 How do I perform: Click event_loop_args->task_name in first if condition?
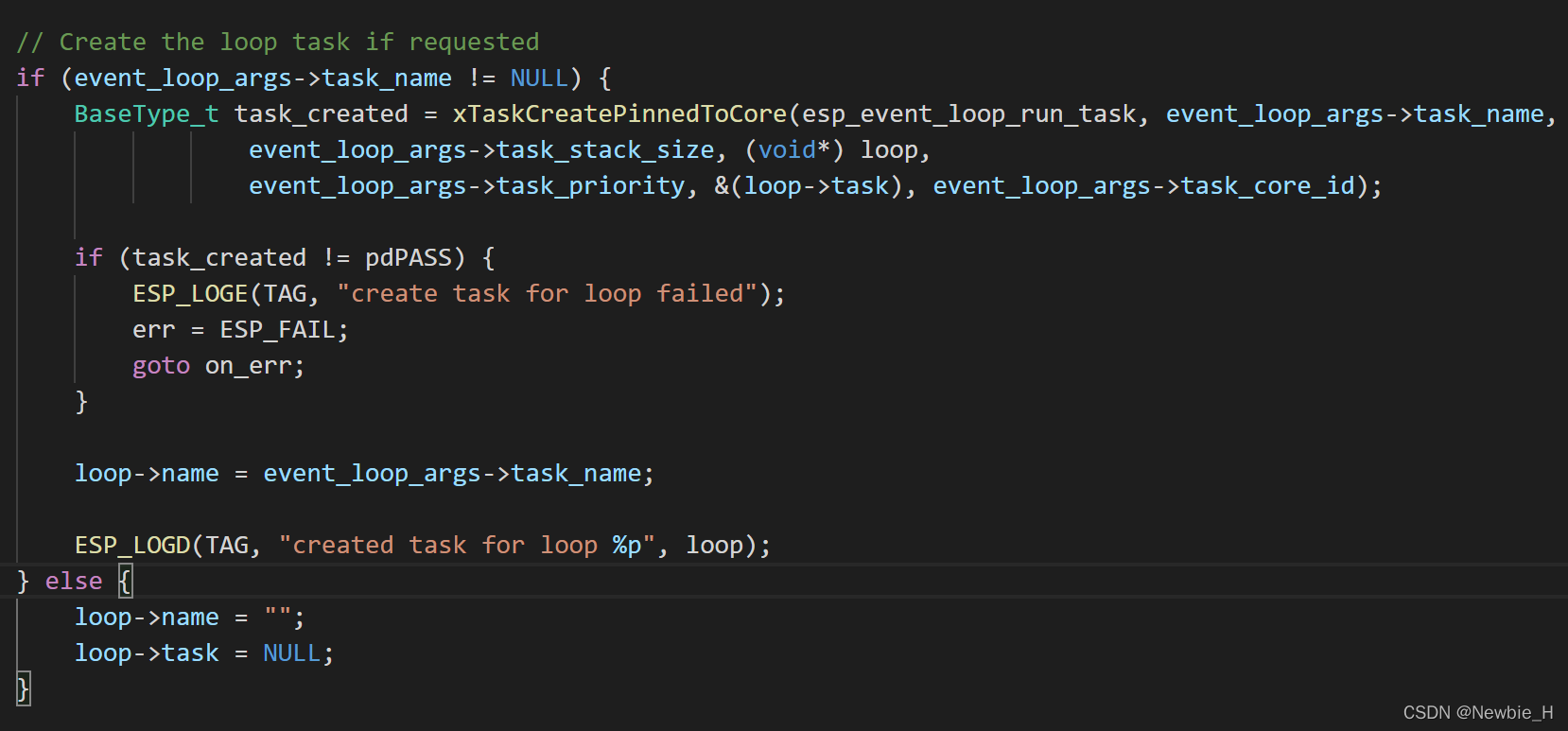(263, 78)
